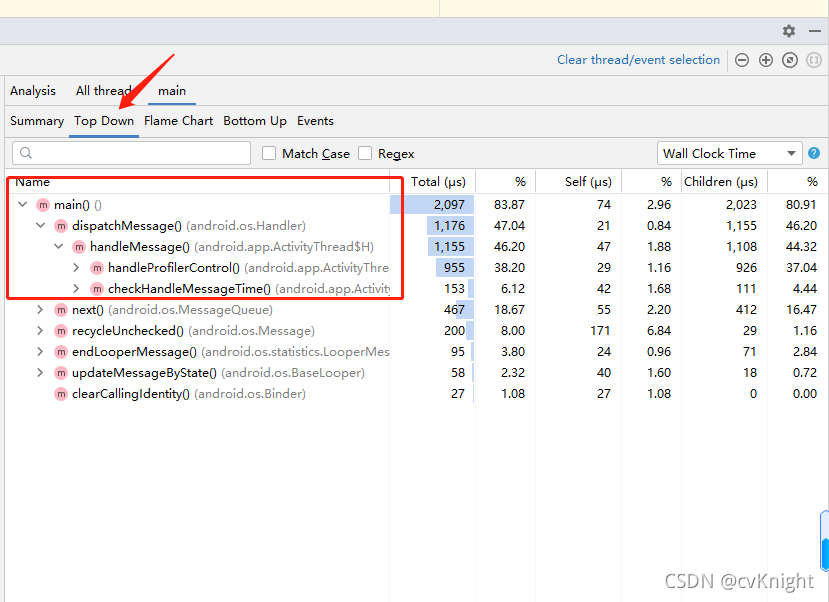The height and width of the screenshot is (602, 829).
Task: Click the reset zoom circle icon
Action: click(790, 60)
